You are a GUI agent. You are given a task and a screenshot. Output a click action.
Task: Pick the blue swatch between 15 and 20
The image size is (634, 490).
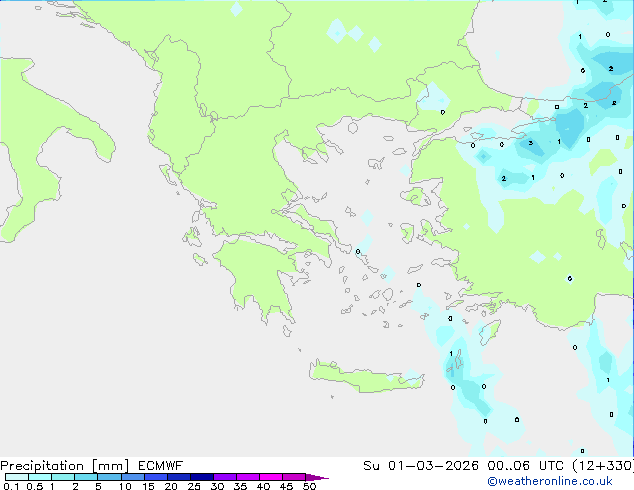156,477
